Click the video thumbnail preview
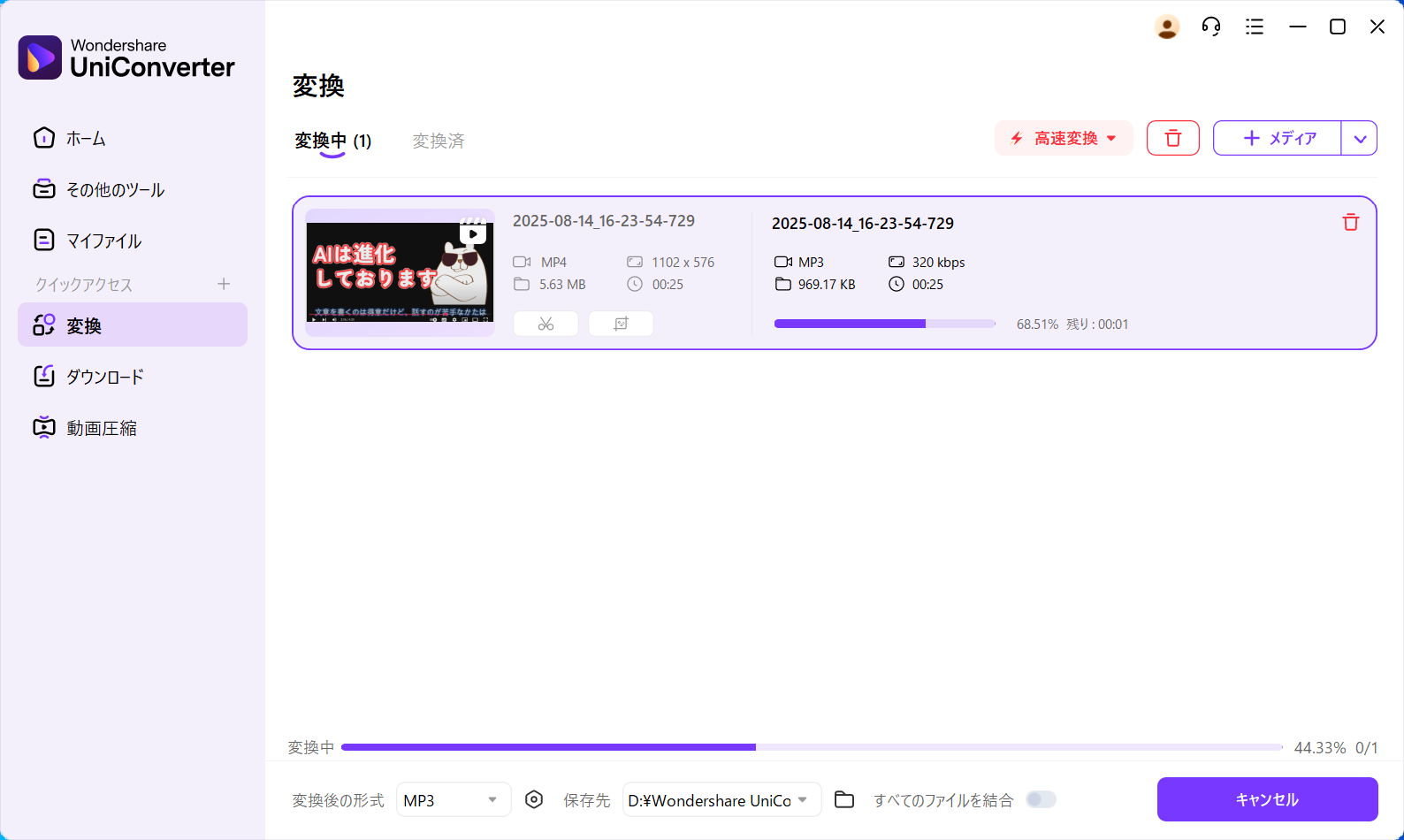This screenshot has height=840, width=1404. (400, 272)
